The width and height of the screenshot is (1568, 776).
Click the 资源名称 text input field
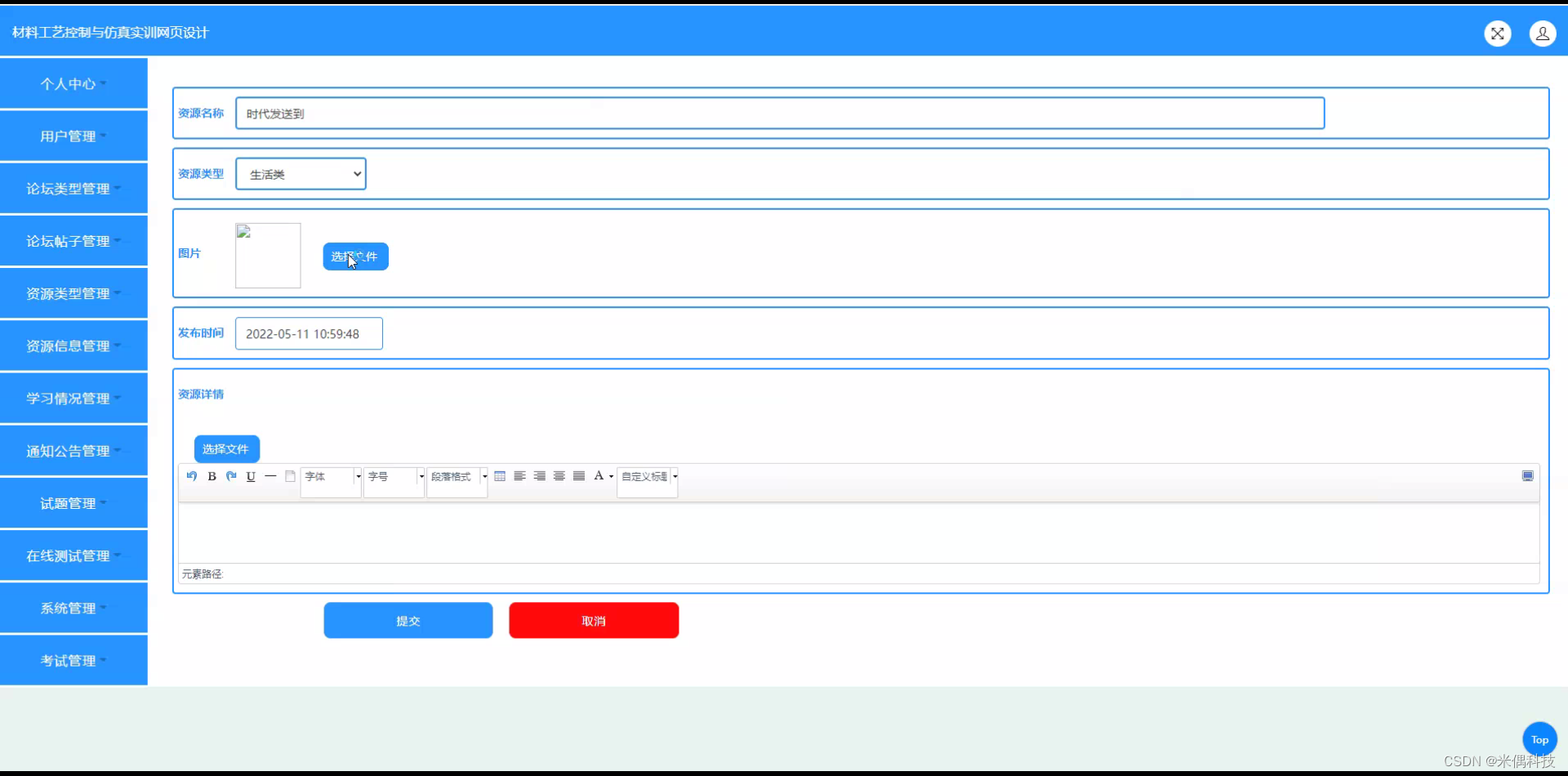pos(780,114)
